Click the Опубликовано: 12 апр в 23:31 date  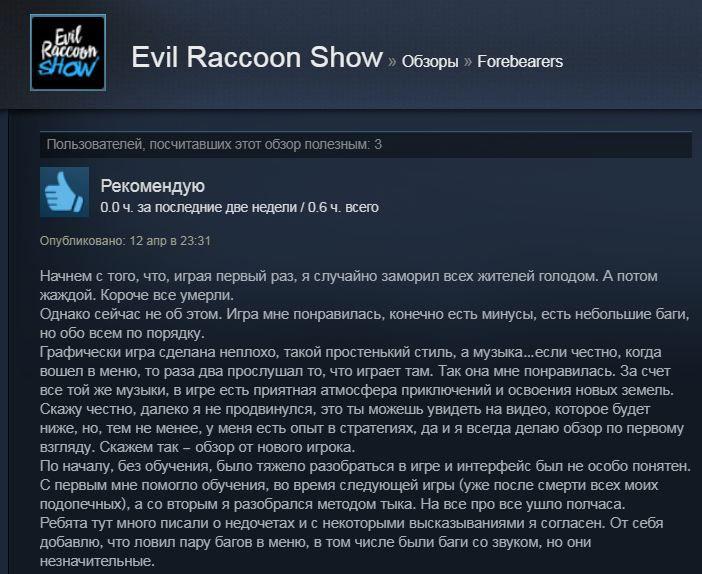[125, 241]
